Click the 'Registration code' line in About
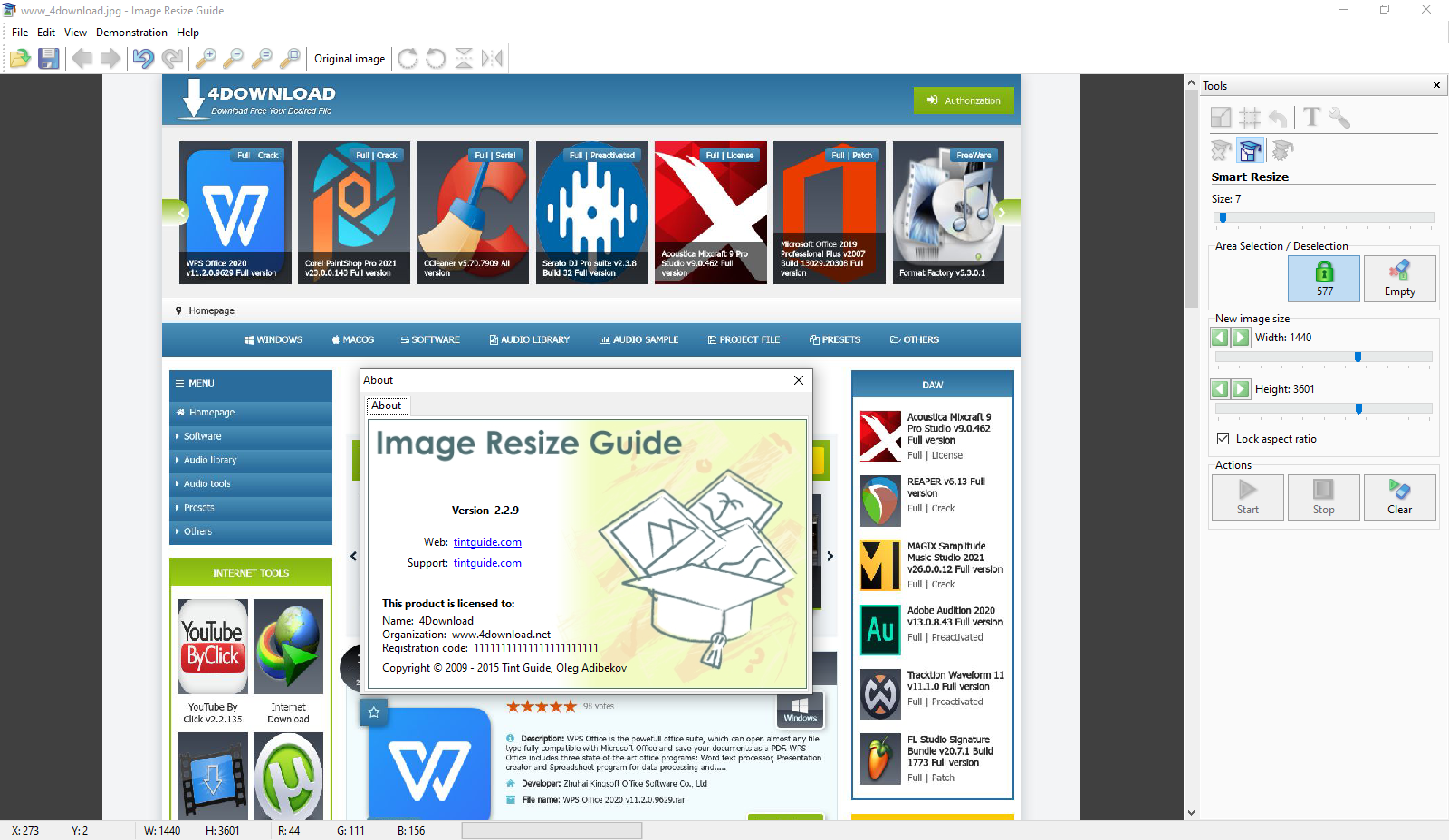Image resolution: width=1449 pixels, height=840 pixels. [490, 648]
